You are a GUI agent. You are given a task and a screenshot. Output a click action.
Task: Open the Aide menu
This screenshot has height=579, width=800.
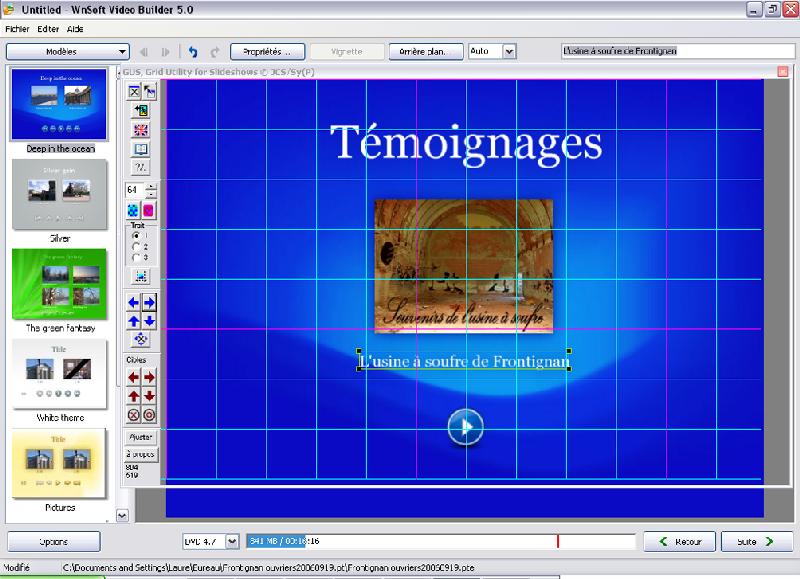point(75,29)
